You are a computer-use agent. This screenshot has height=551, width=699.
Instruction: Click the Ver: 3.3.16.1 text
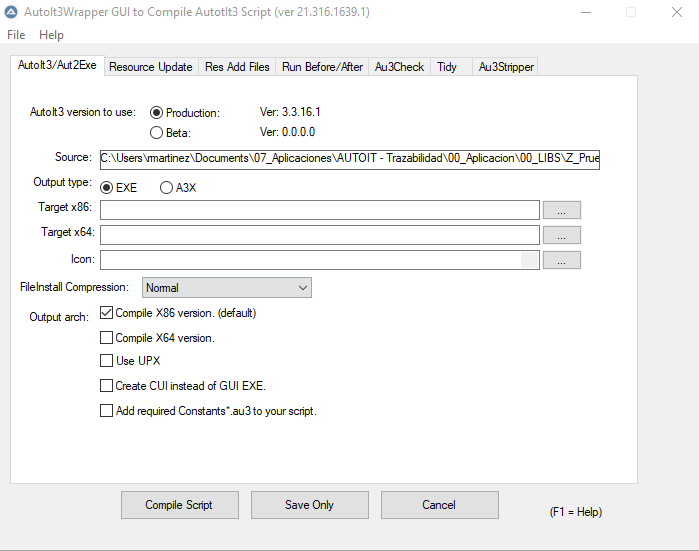(x=290, y=112)
